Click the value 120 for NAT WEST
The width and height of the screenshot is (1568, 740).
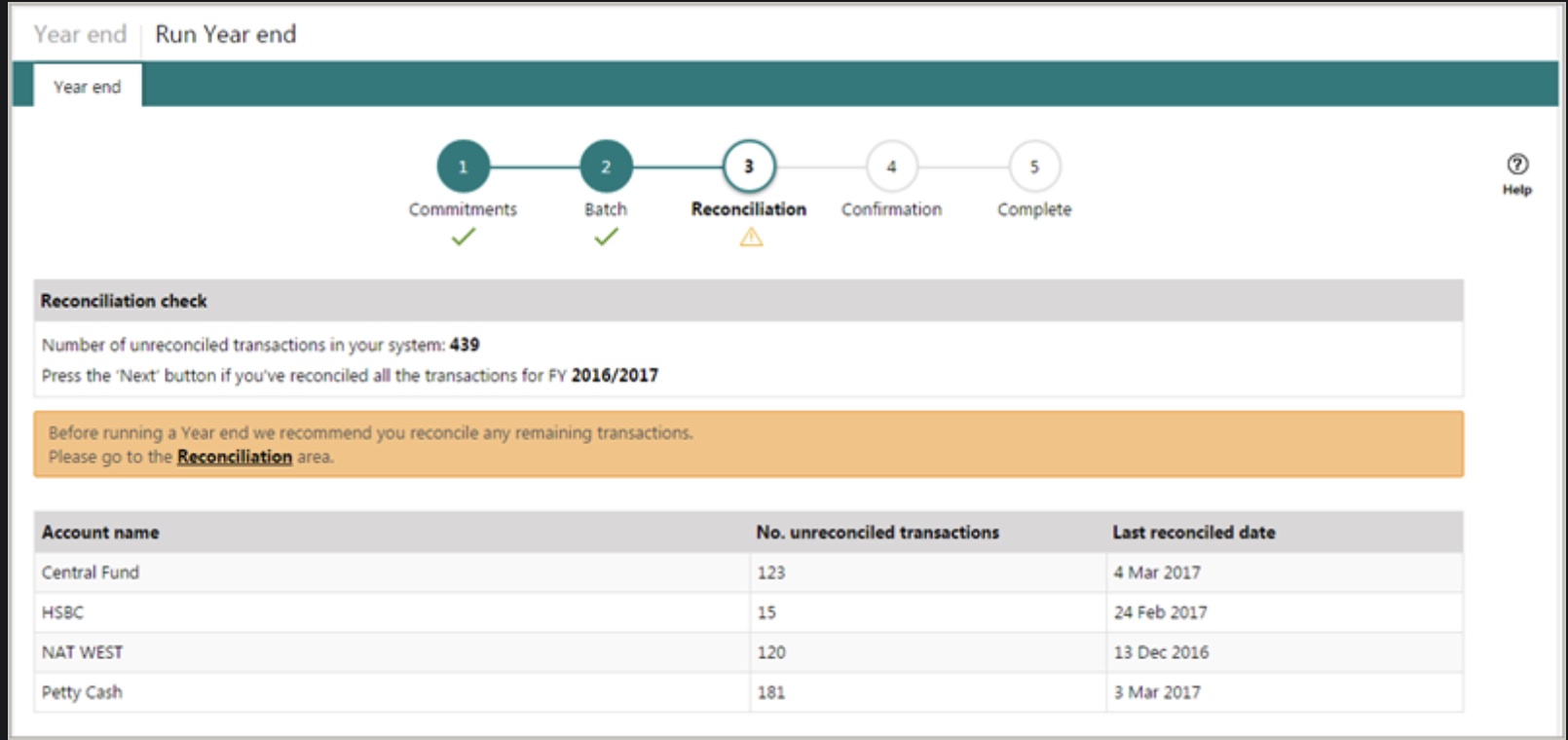(x=771, y=652)
